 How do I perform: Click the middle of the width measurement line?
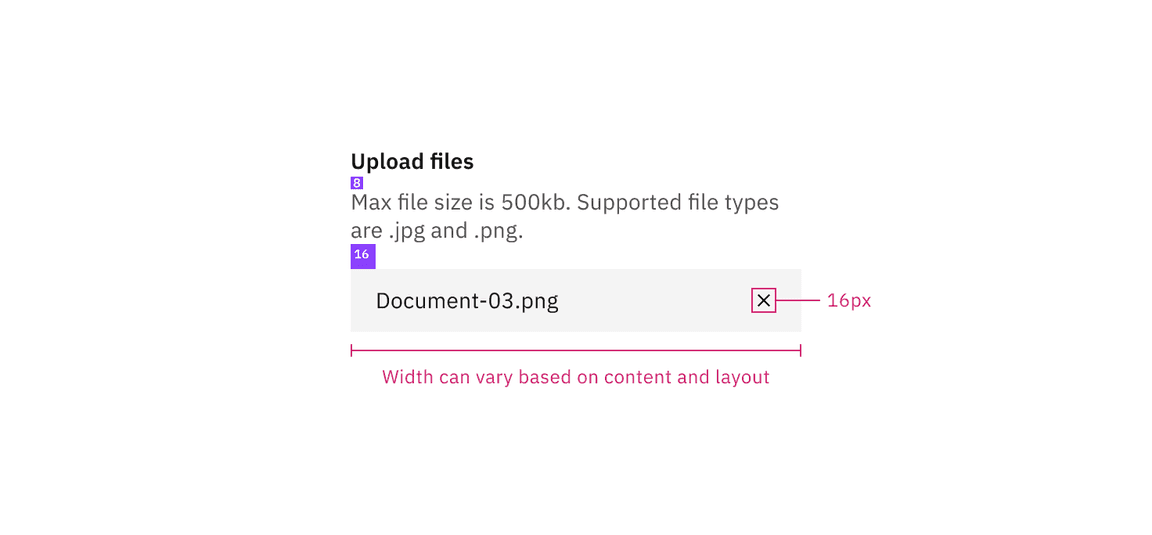(575, 350)
